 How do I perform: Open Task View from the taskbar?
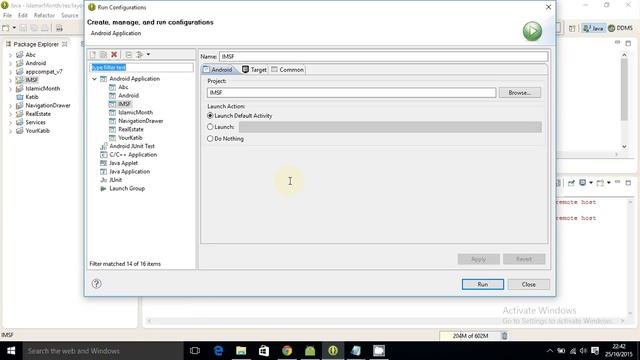coord(195,351)
